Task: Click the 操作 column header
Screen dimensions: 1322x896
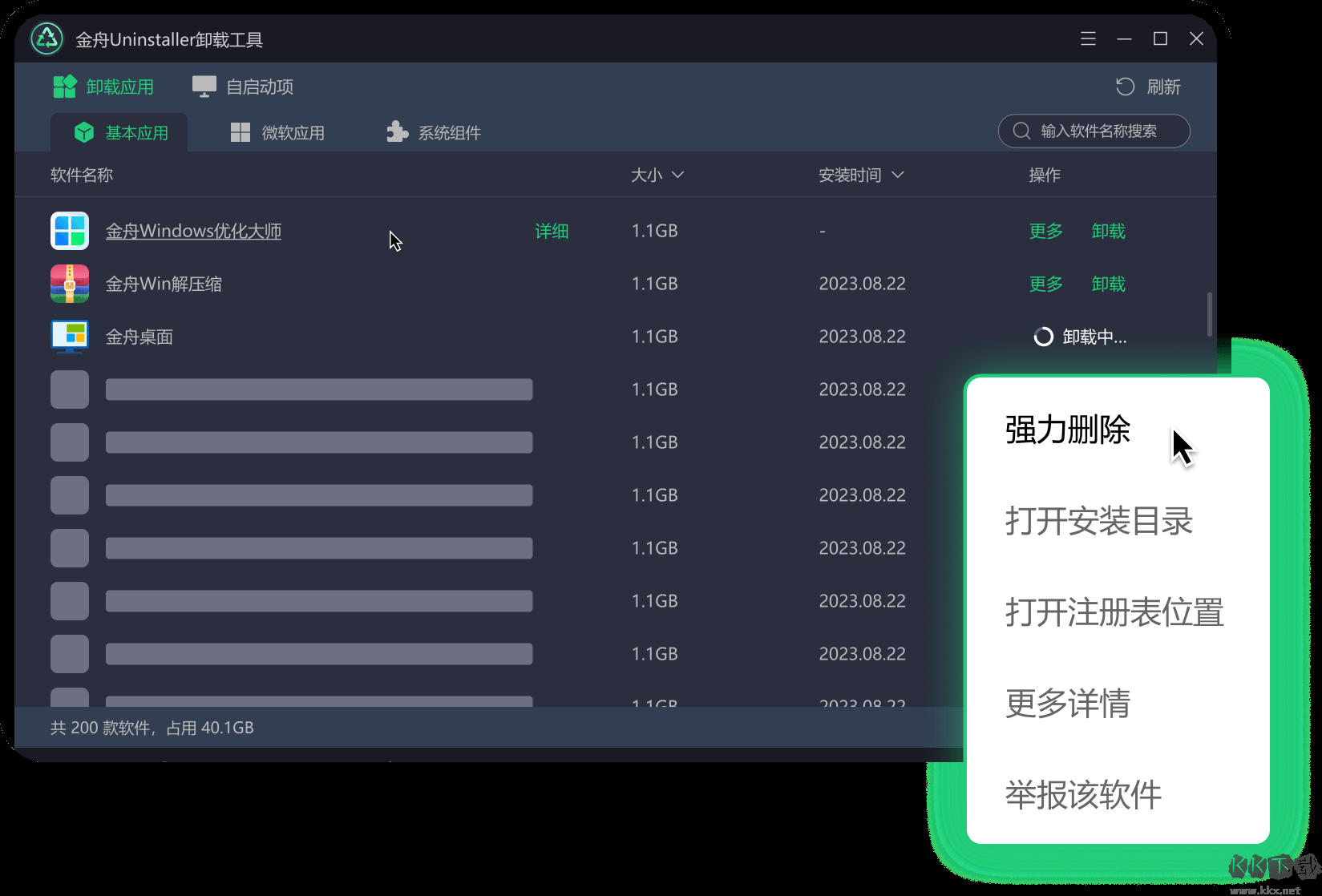Action: (1044, 175)
